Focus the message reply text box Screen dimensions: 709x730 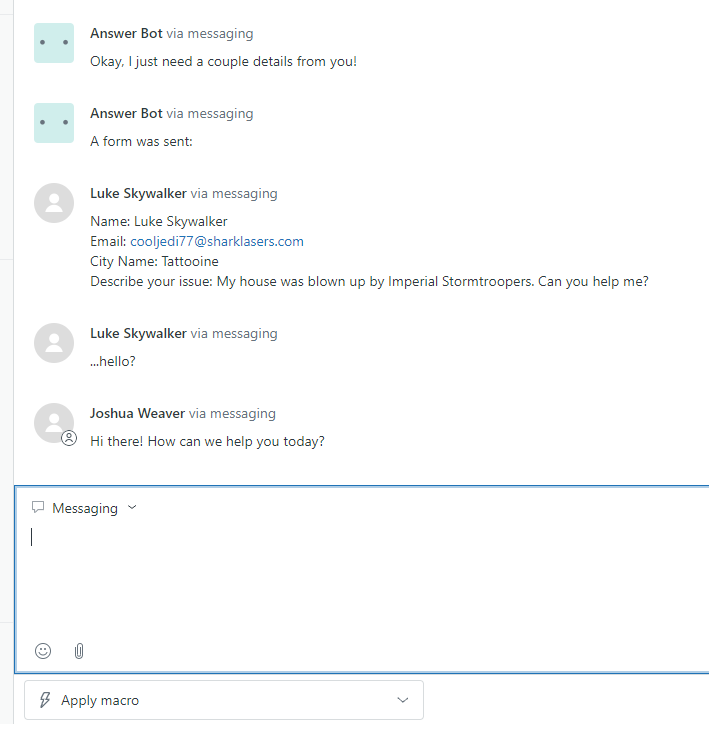point(360,580)
